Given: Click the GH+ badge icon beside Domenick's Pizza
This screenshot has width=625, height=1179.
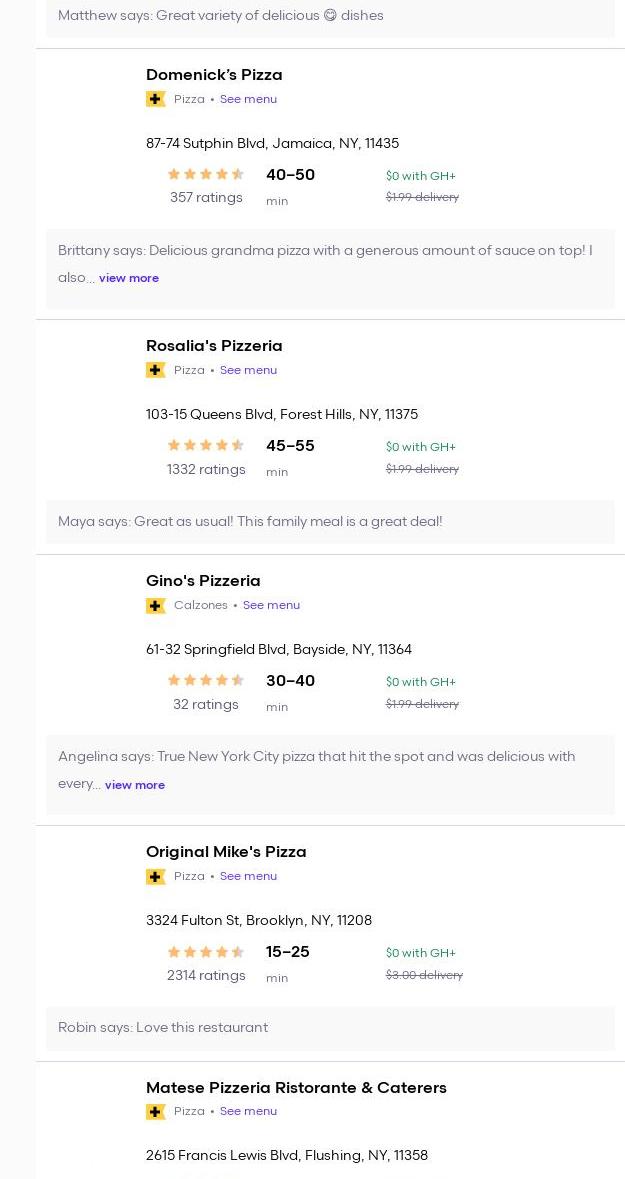Looking at the screenshot, I should (x=156, y=99).
